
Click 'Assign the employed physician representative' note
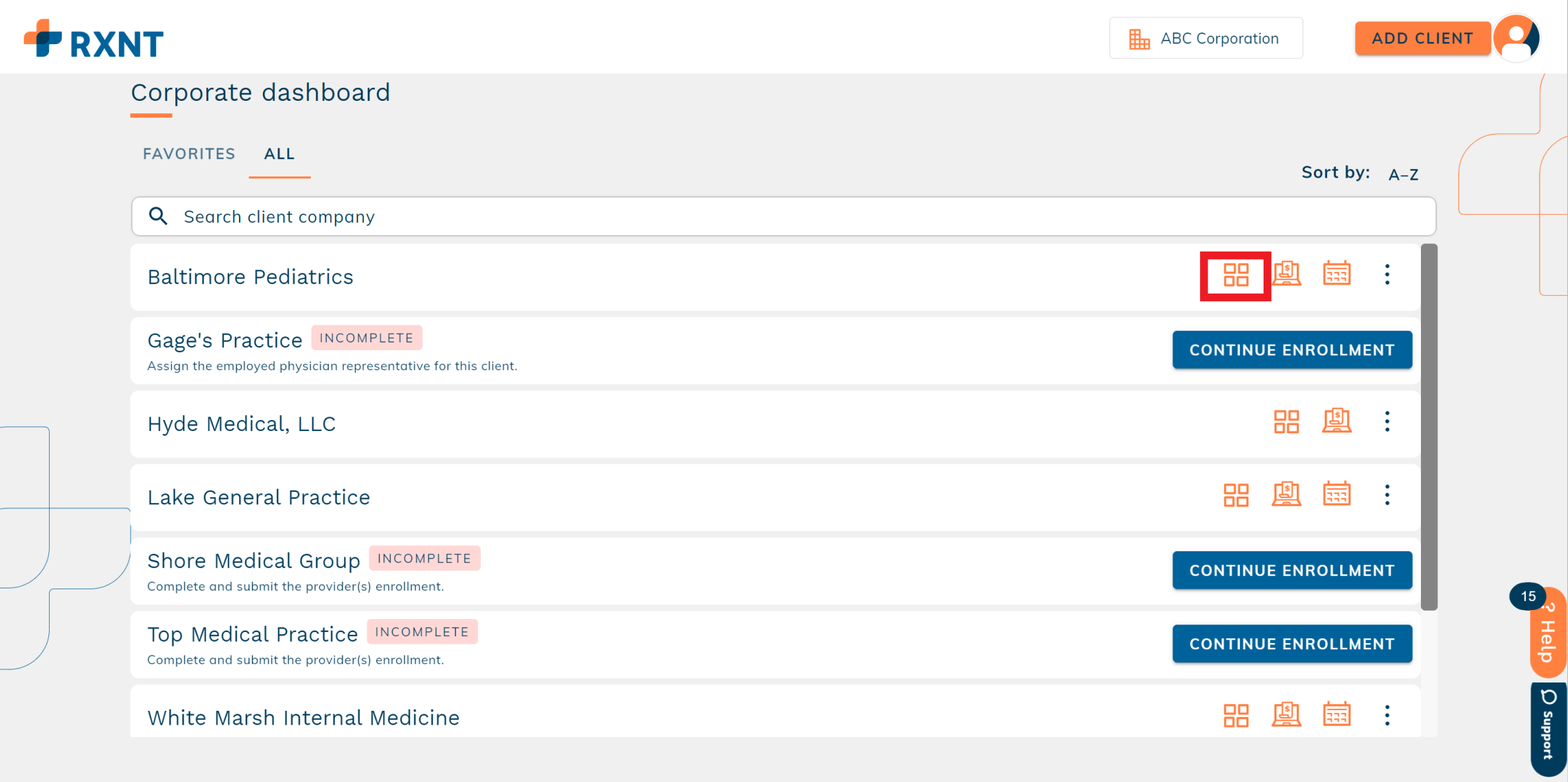click(x=332, y=365)
